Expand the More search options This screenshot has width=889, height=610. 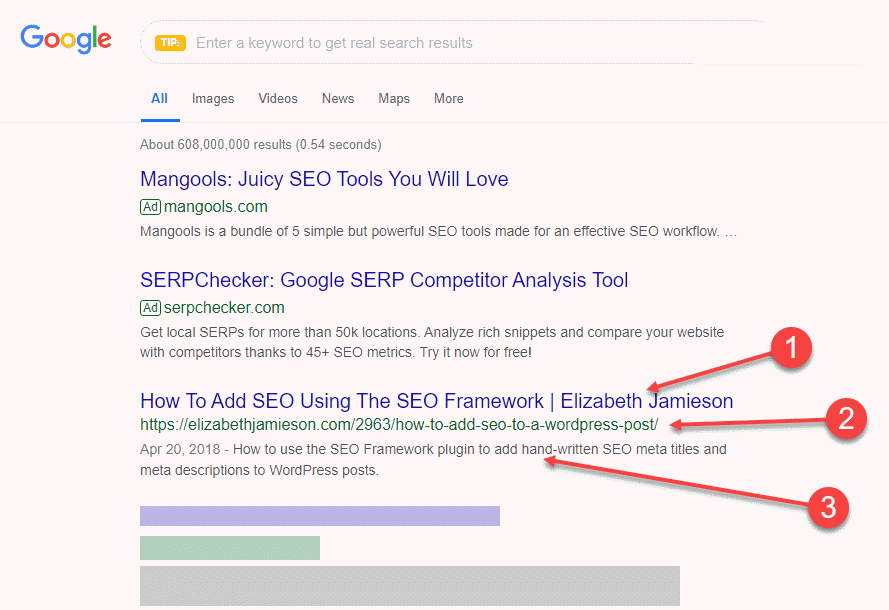[x=449, y=99]
